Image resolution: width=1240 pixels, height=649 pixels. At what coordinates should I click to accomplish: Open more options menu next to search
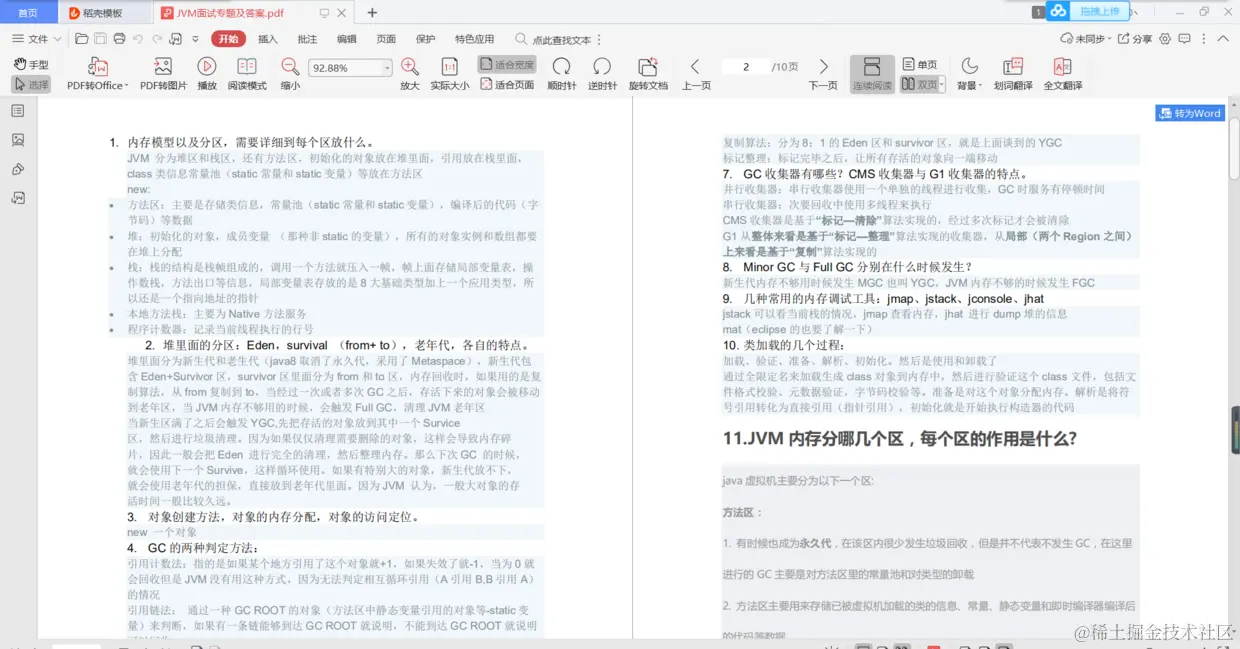(598, 40)
